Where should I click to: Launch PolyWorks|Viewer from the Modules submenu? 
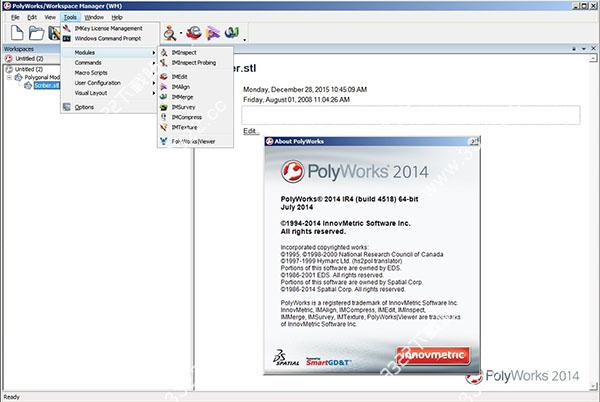coord(195,142)
